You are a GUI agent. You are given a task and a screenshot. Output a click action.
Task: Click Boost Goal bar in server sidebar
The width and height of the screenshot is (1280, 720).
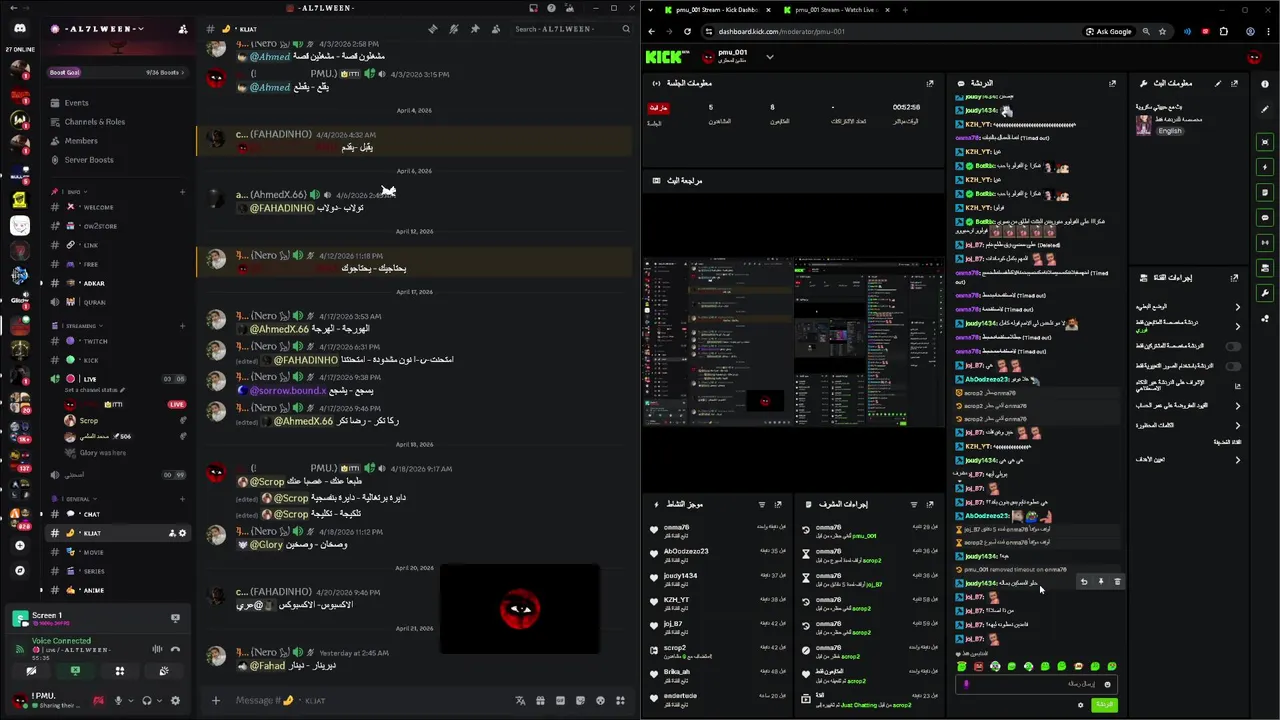(x=118, y=72)
